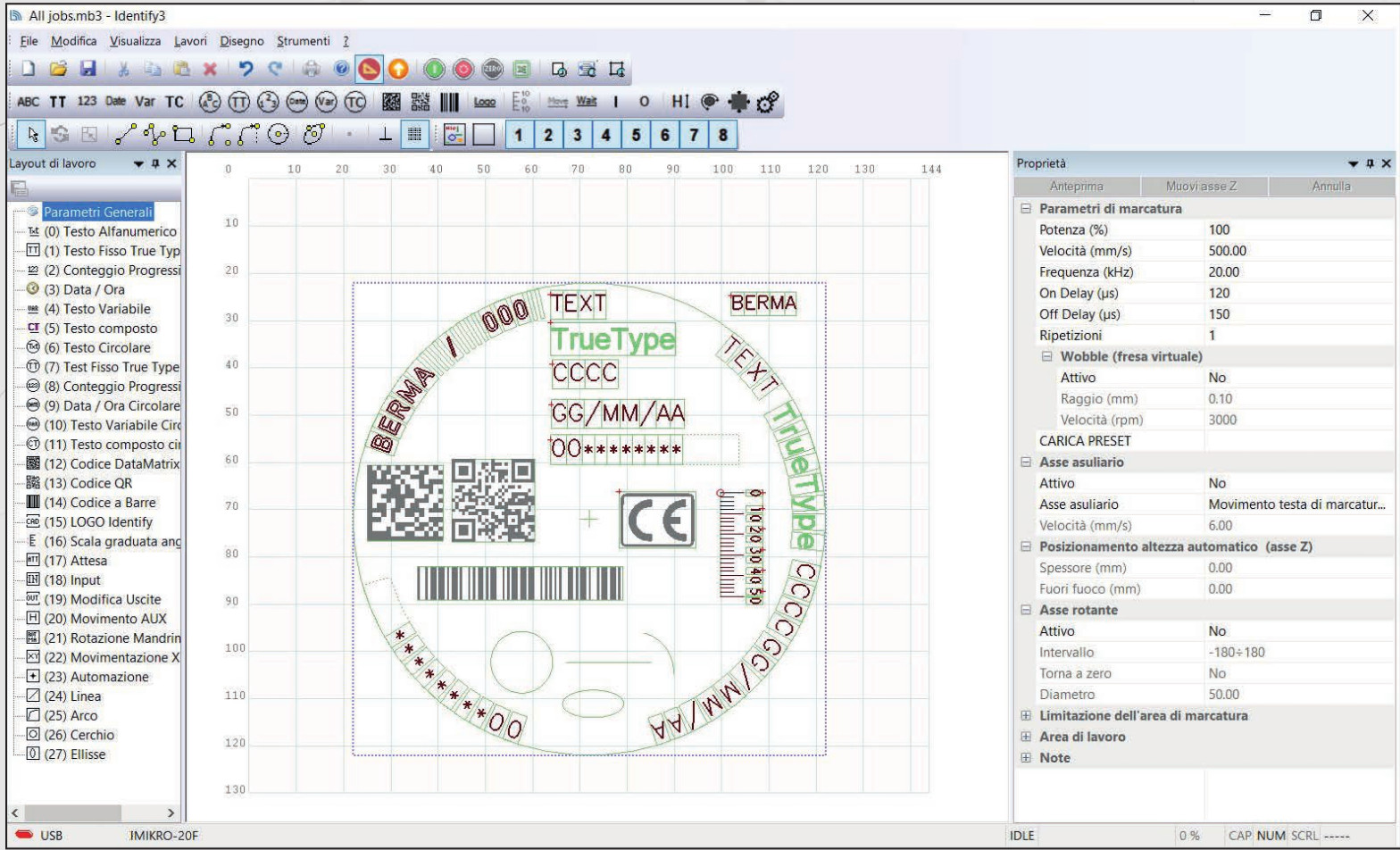Collapse the Parametri di marcatura section
The image size is (1400, 850).
[x=1026, y=208]
